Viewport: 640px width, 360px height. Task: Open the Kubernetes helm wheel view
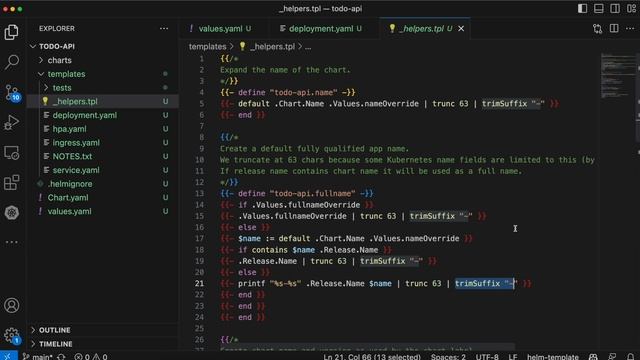[x=11, y=213]
